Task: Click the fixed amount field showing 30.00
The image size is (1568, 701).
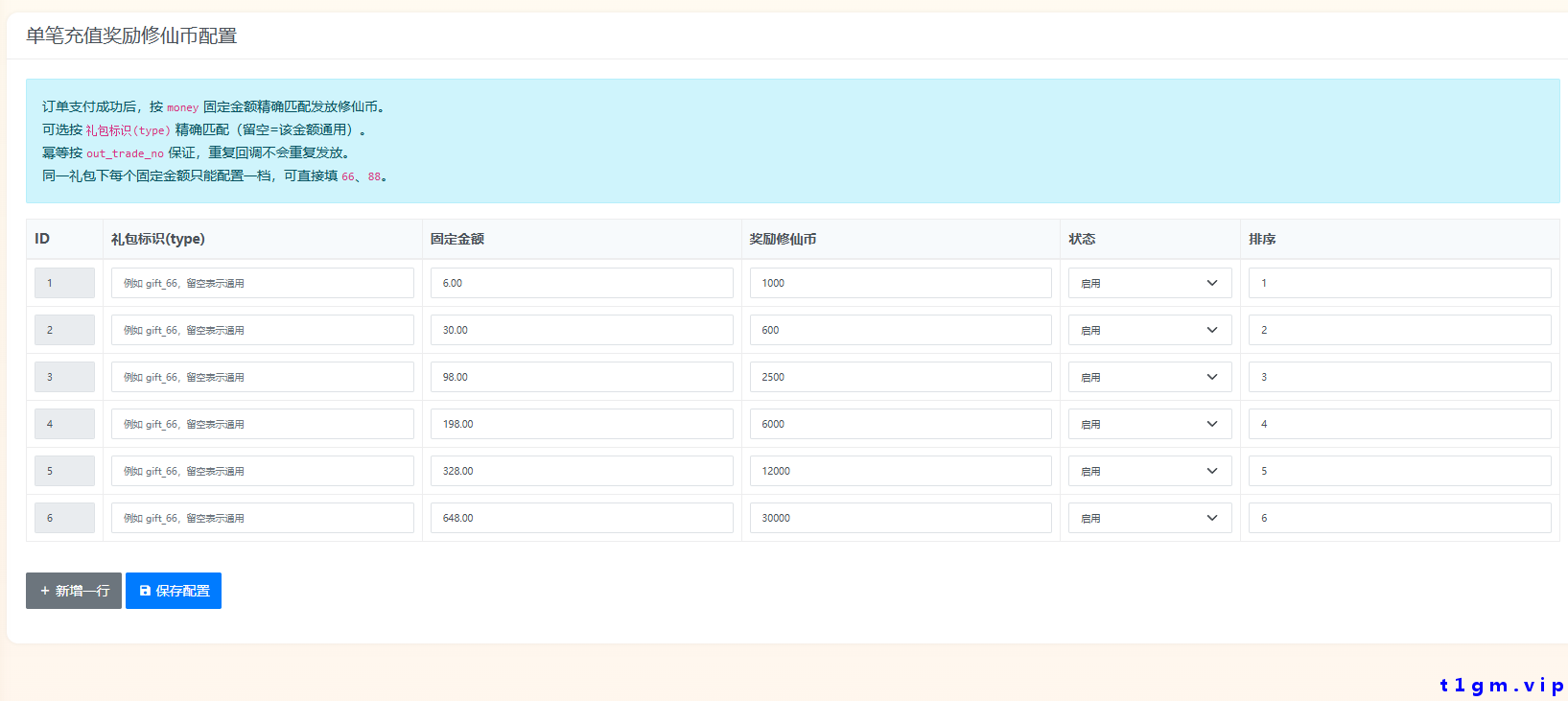Action: tap(582, 330)
